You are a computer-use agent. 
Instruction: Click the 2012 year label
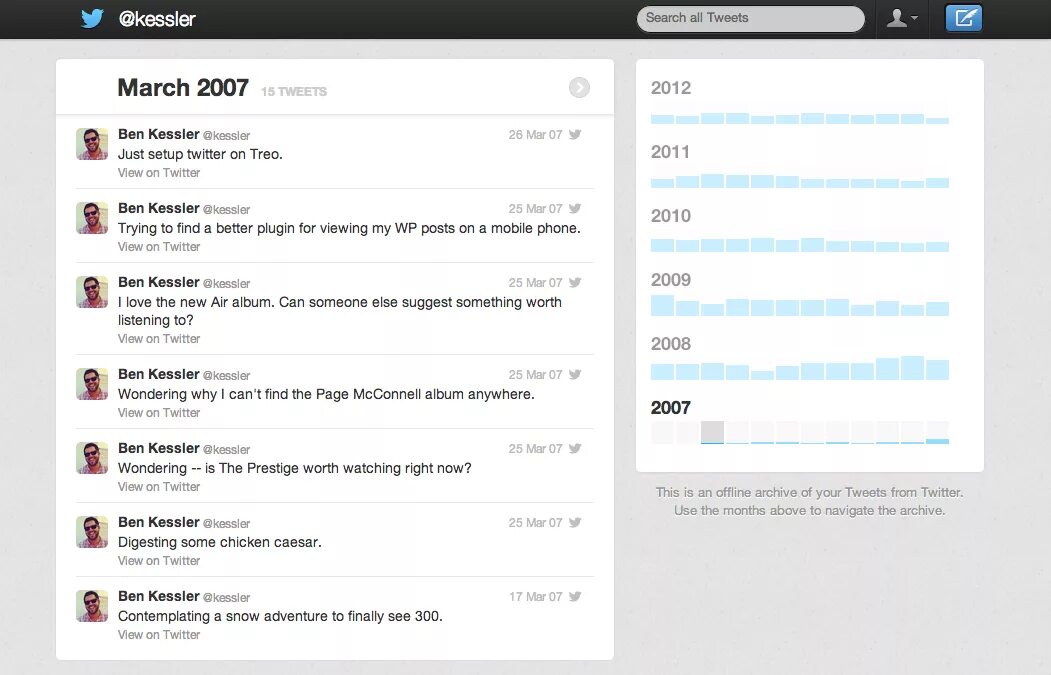(670, 88)
